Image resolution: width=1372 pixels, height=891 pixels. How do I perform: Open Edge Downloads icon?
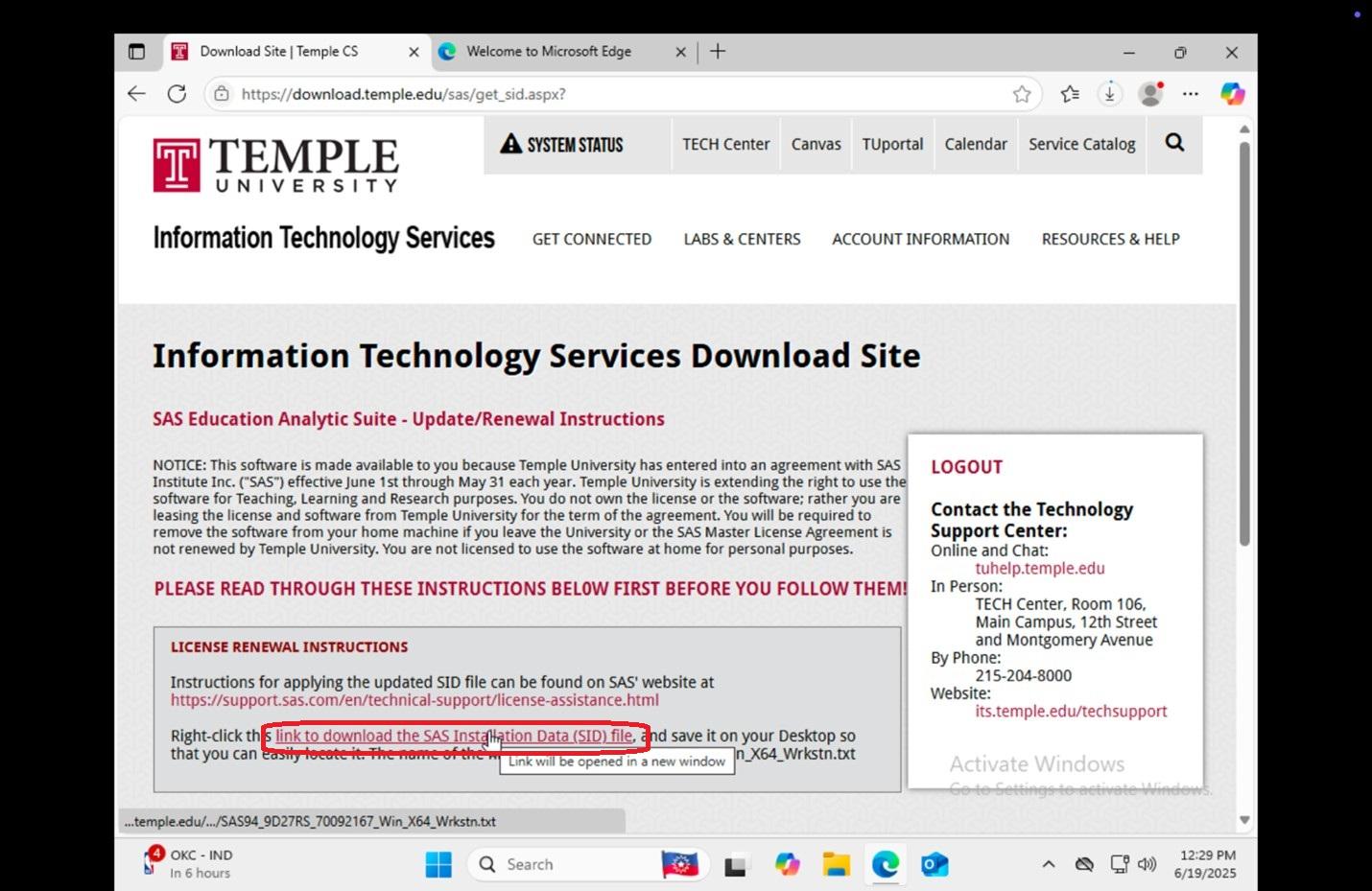tap(1110, 94)
